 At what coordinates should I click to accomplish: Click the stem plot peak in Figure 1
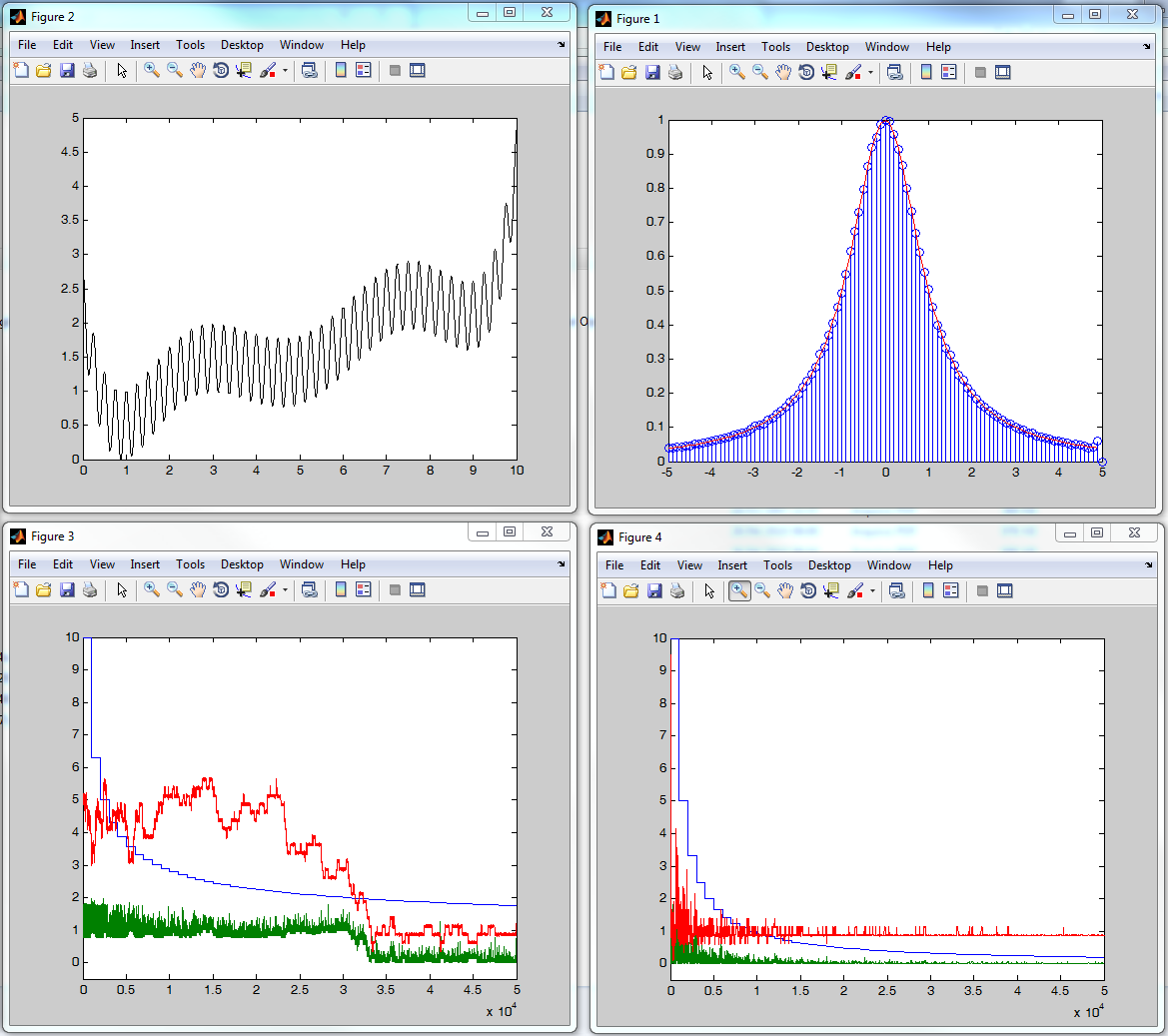[x=885, y=122]
